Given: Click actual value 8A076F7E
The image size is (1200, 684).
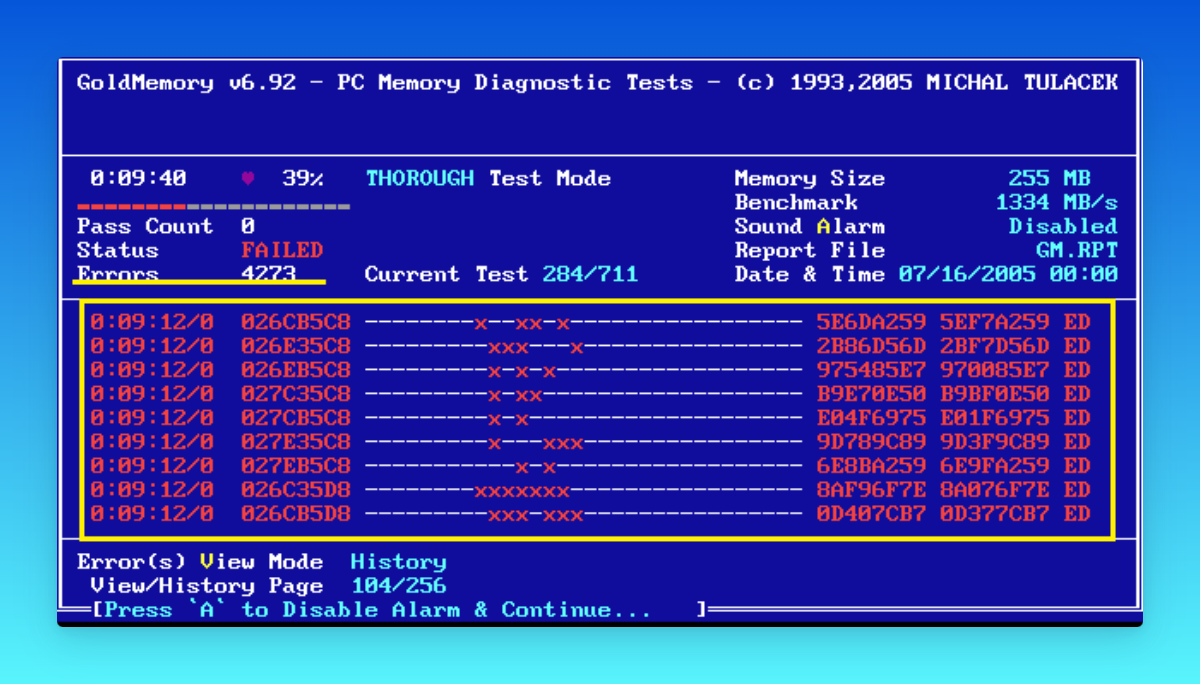Looking at the screenshot, I should click(x=995, y=491).
